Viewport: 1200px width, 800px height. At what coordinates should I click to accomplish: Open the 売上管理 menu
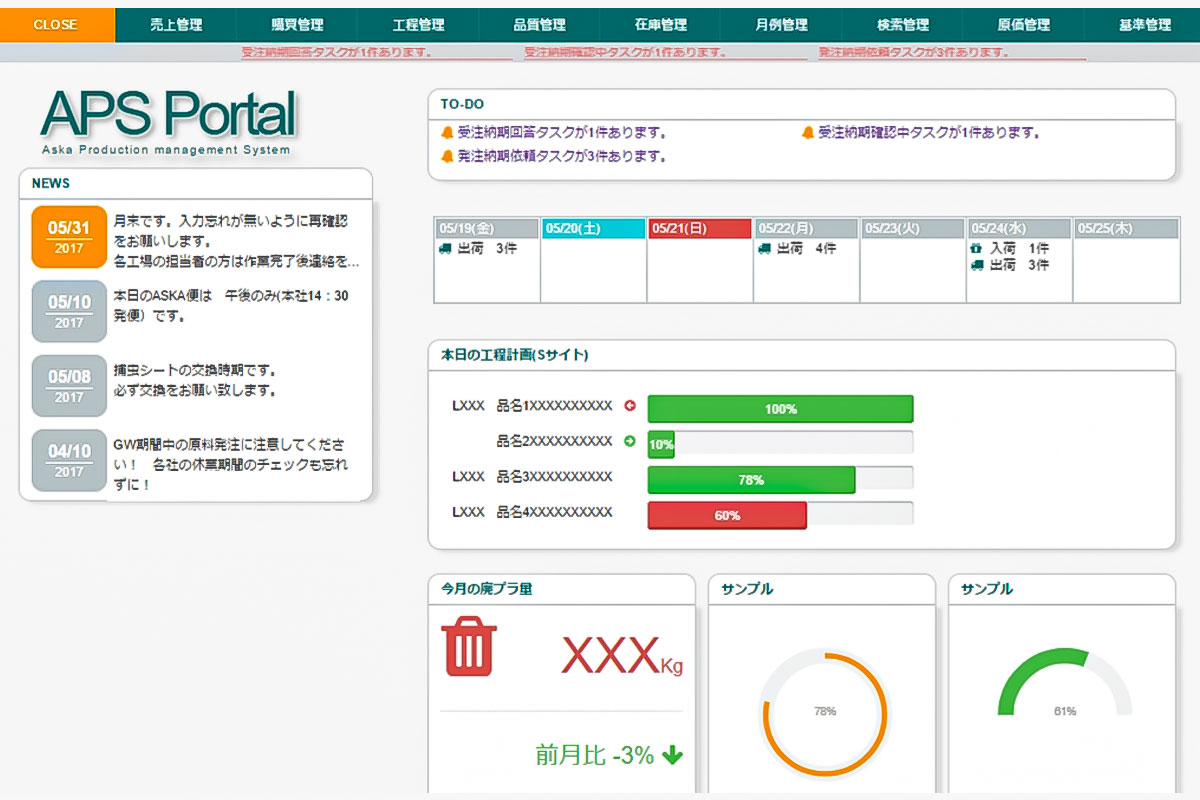[x=178, y=25]
